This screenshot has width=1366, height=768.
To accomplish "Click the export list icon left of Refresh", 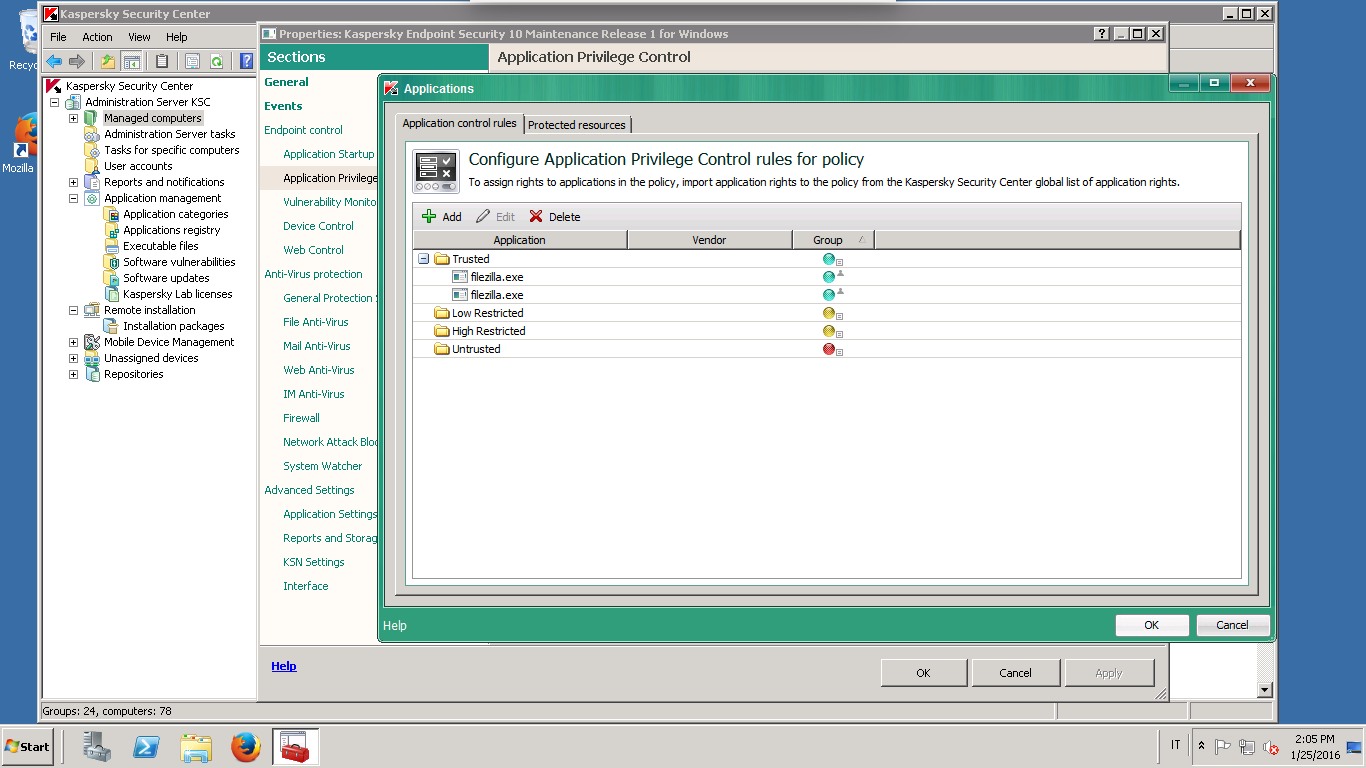I will pos(193,61).
